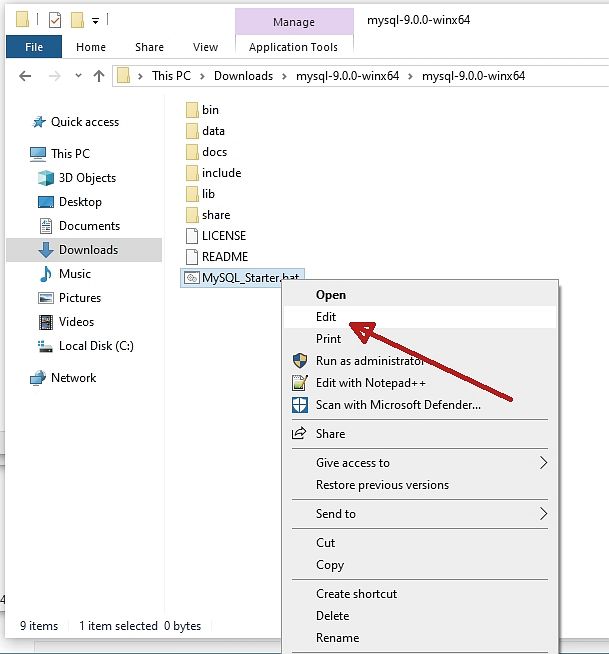
Task: Expand the chevron after This PC in path
Action: coord(202,76)
